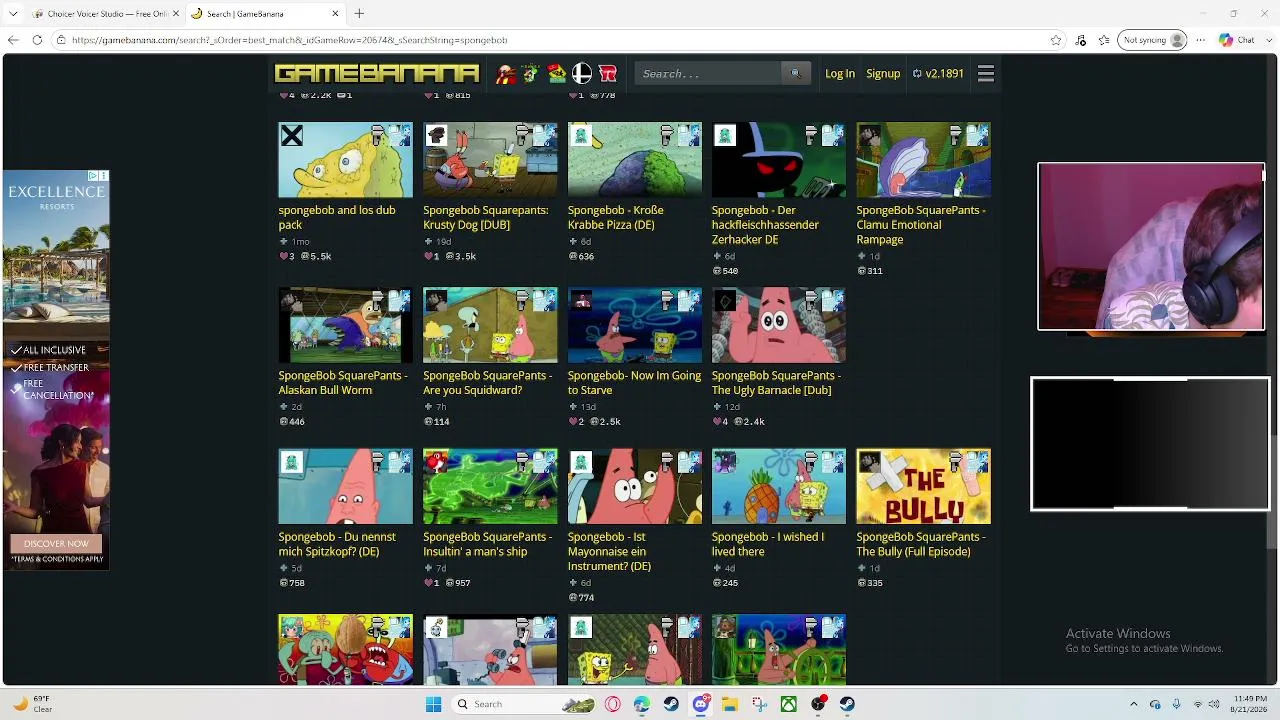This screenshot has height=720, width=1280.
Task: Open 'Spongebob - Kroße Krabbe Pizza (DE)' title
Action: pos(616,218)
